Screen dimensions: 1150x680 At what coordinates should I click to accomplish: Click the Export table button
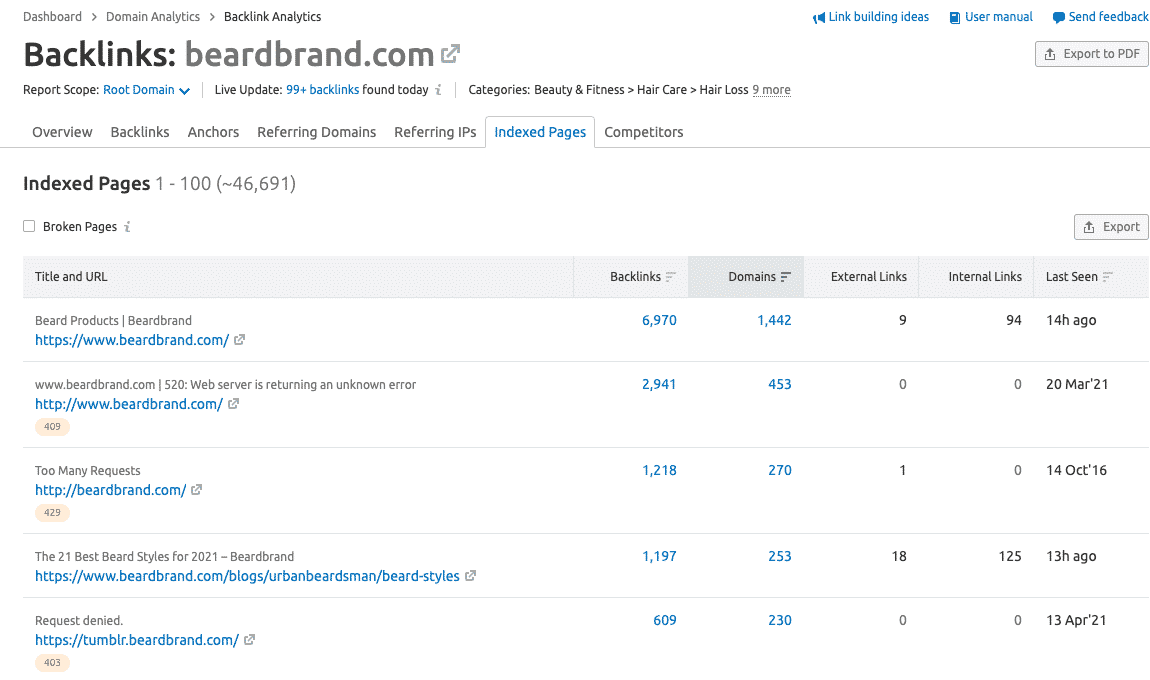click(1111, 227)
